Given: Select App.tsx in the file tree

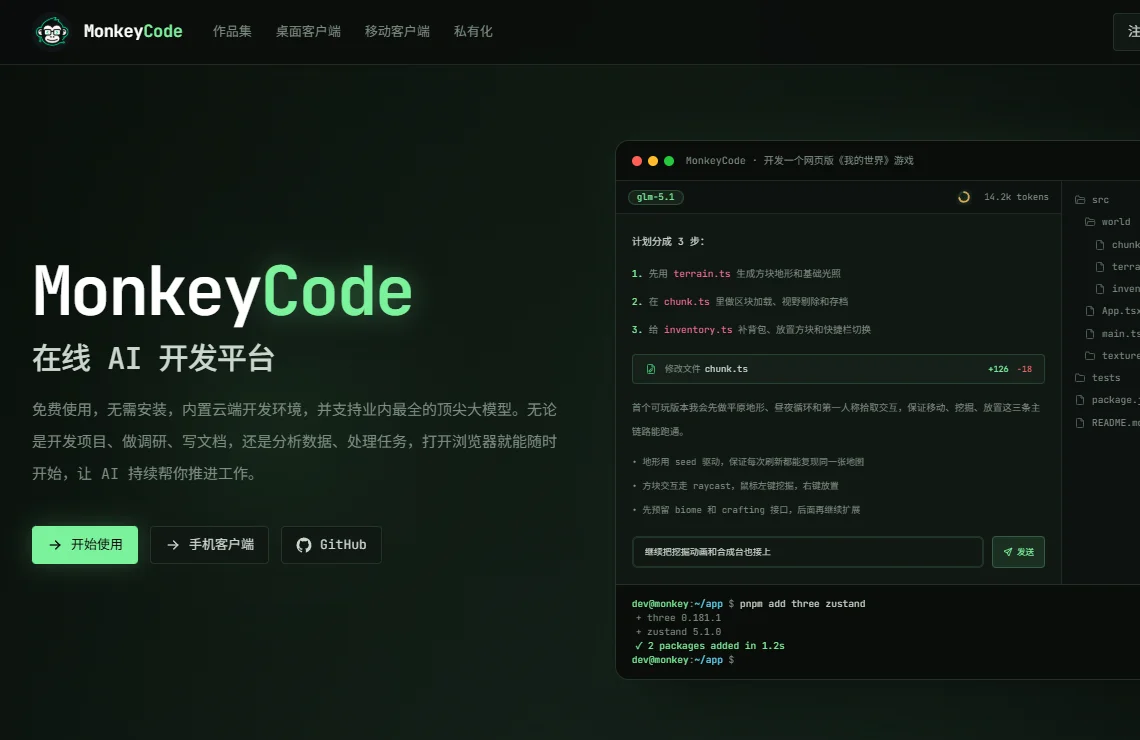Looking at the screenshot, I should (1112, 311).
